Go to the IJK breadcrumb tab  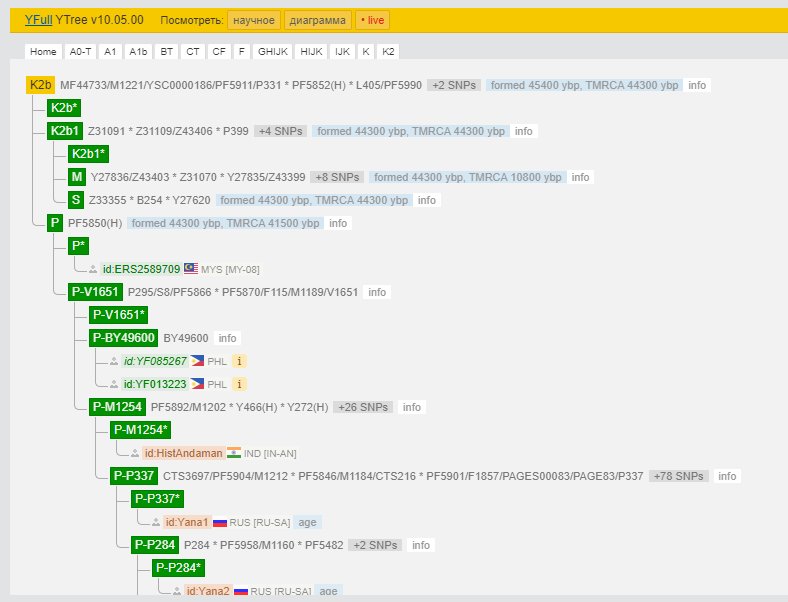342,51
